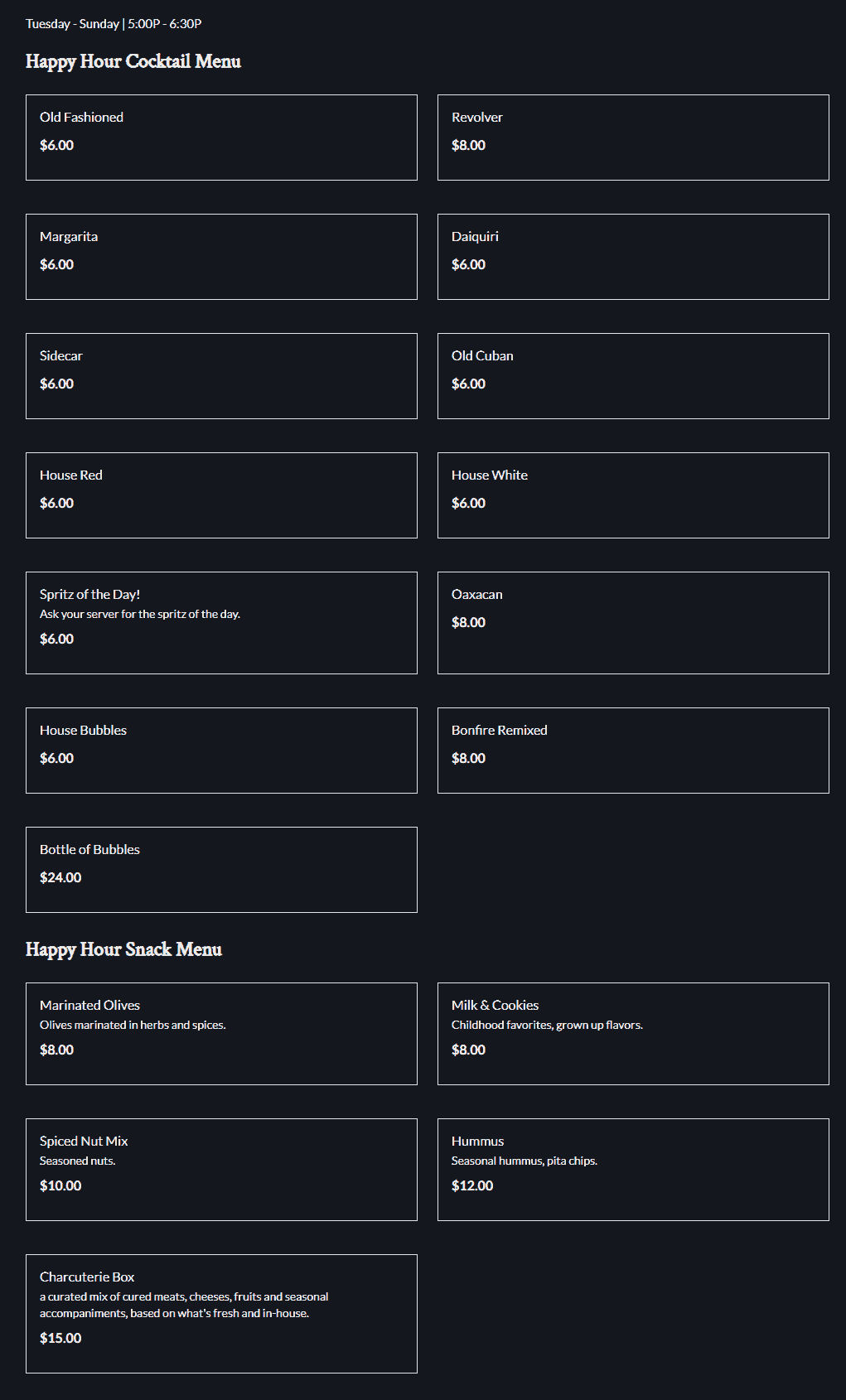Screen dimensions: 846x1400
Task: Open the Charcuterie Box card
Action: tap(221, 1314)
